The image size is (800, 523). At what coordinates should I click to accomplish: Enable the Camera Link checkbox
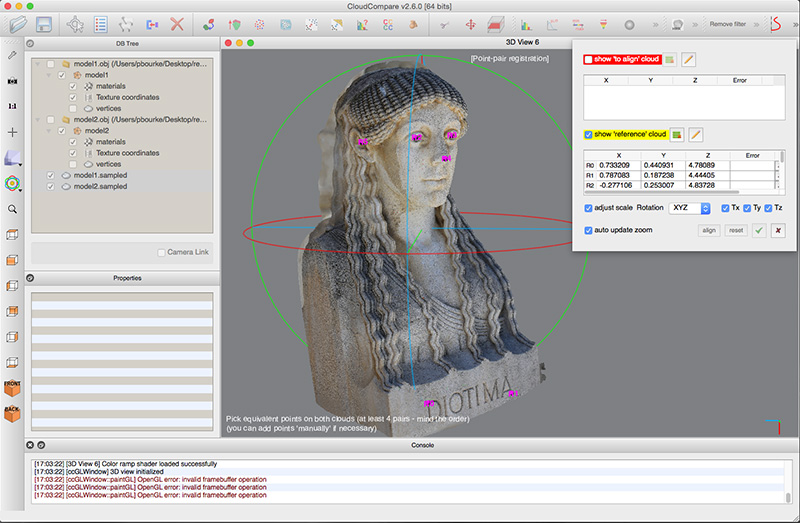pos(161,253)
